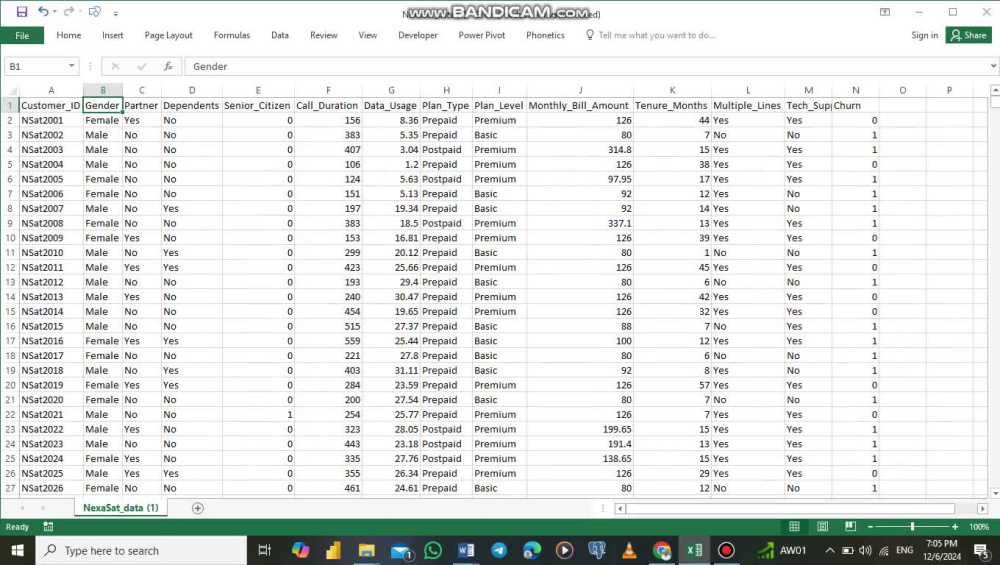Open File Explorer from taskbar
This screenshot has height=565, width=1000.
point(366,550)
